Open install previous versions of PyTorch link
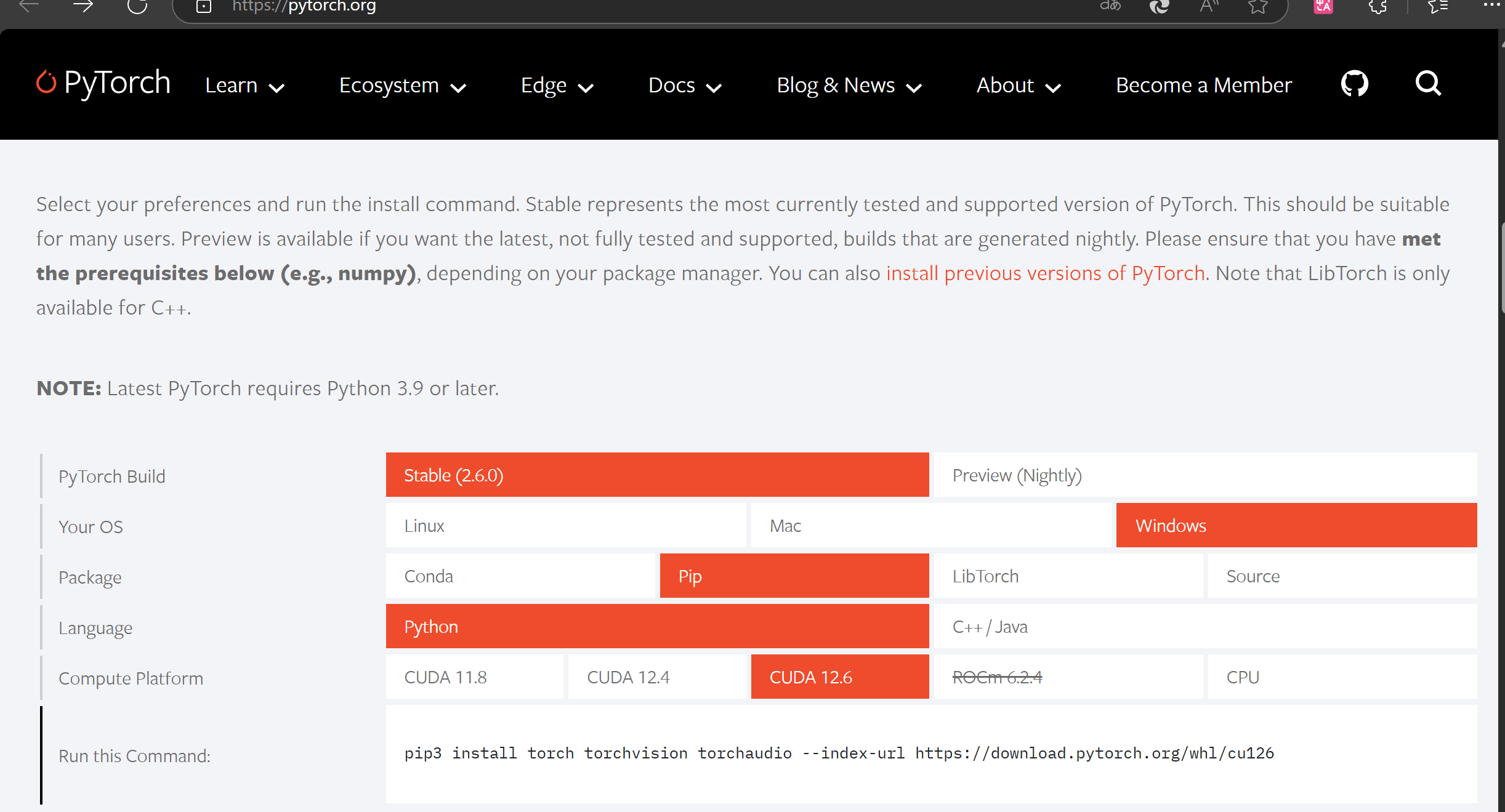Image resolution: width=1505 pixels, height=812 pixels. point(1045,273)
